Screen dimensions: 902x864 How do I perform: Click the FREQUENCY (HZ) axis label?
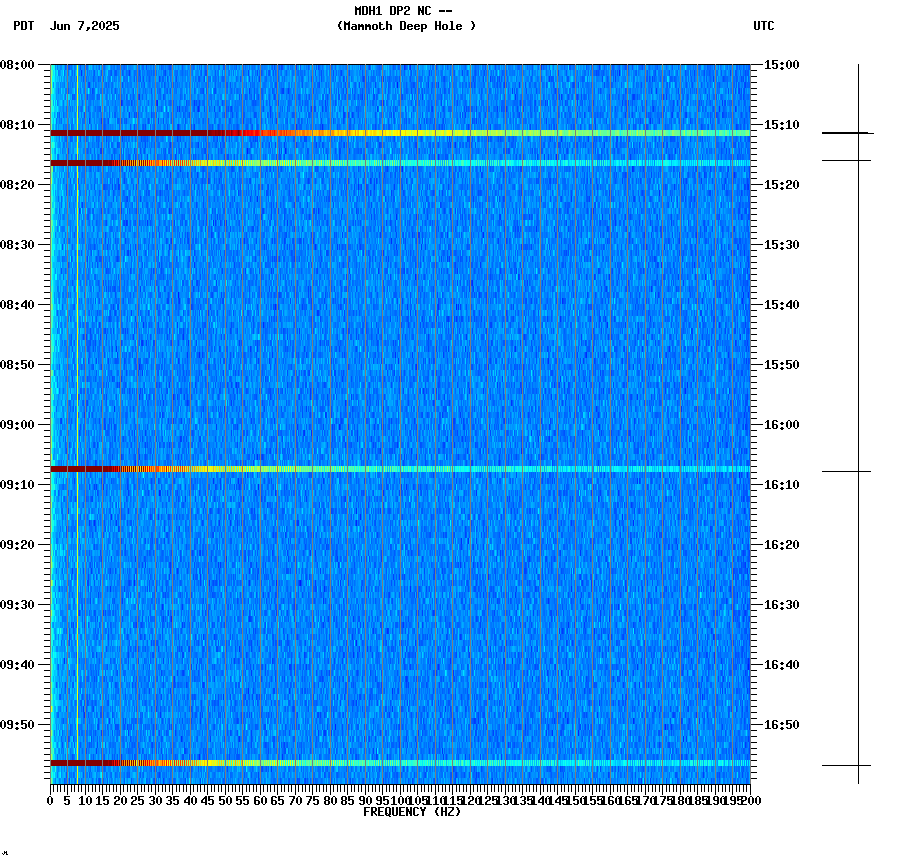point(412,811)
